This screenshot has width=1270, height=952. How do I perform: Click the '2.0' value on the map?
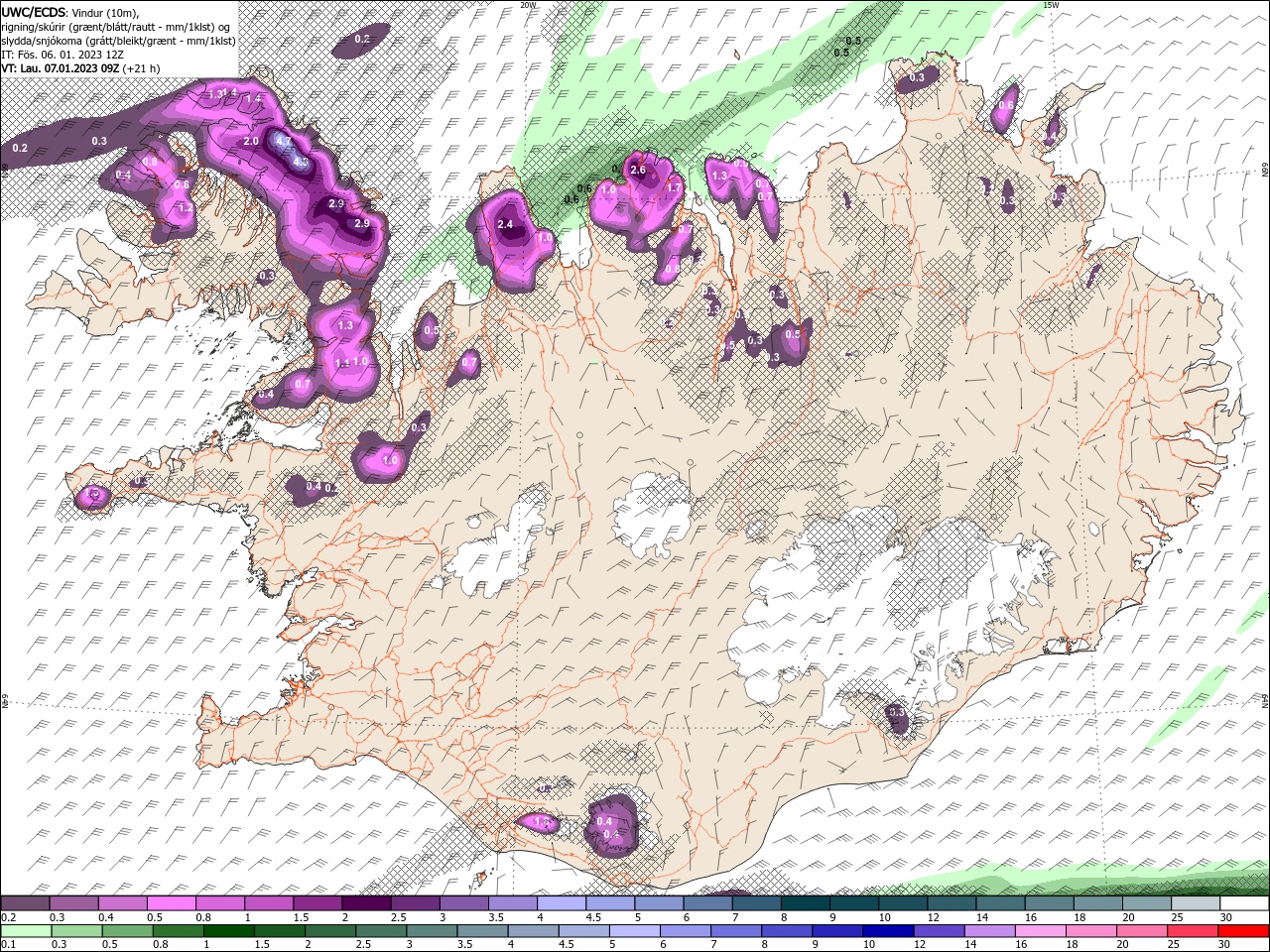coord(251,141)
